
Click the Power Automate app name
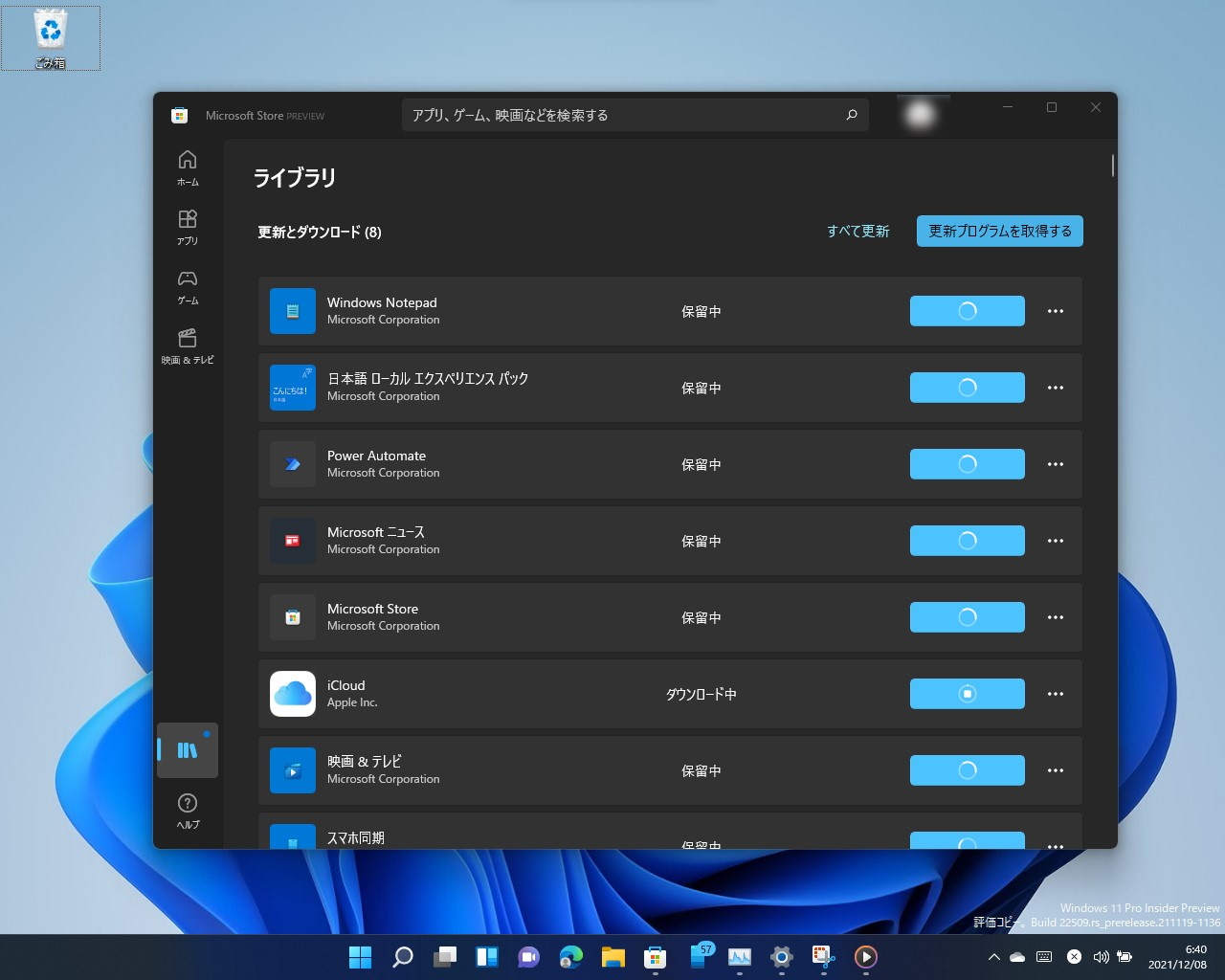click(376, 456)
